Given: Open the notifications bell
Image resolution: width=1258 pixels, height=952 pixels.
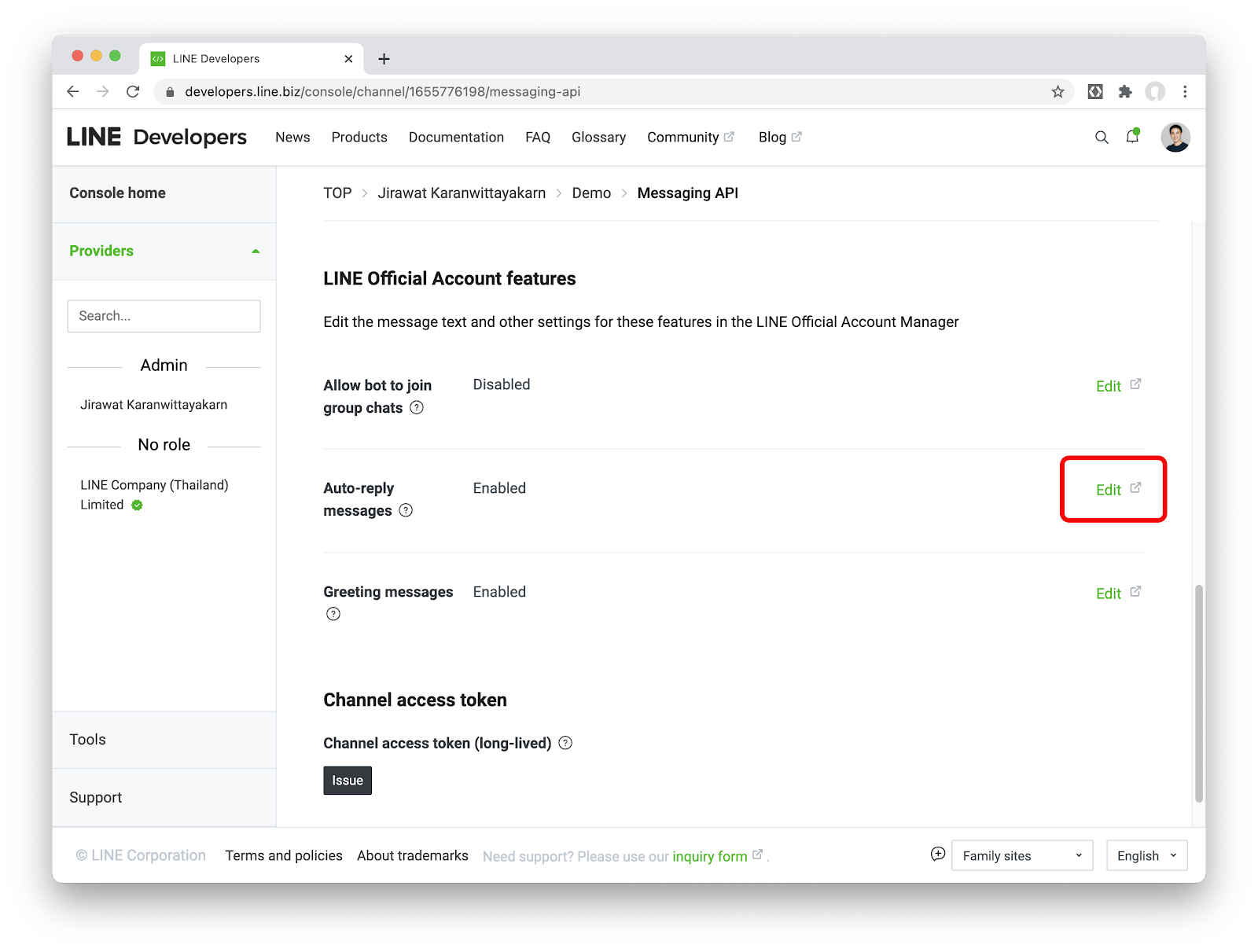Looking at the screenshot, I should [1132, 137].
